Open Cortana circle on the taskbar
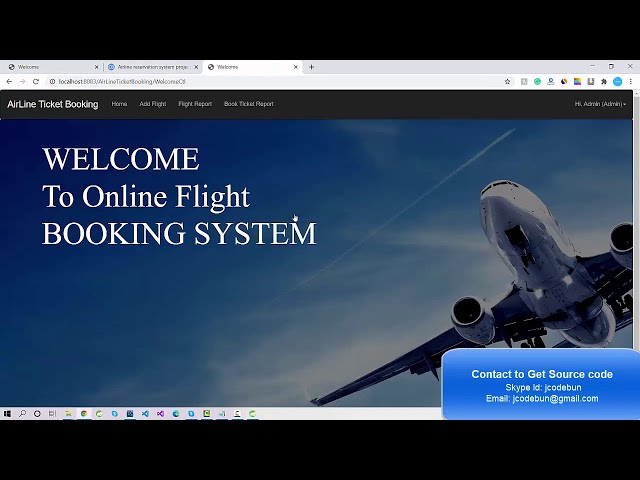The height and width of the screenshot is (480, 640). [37, 413]
